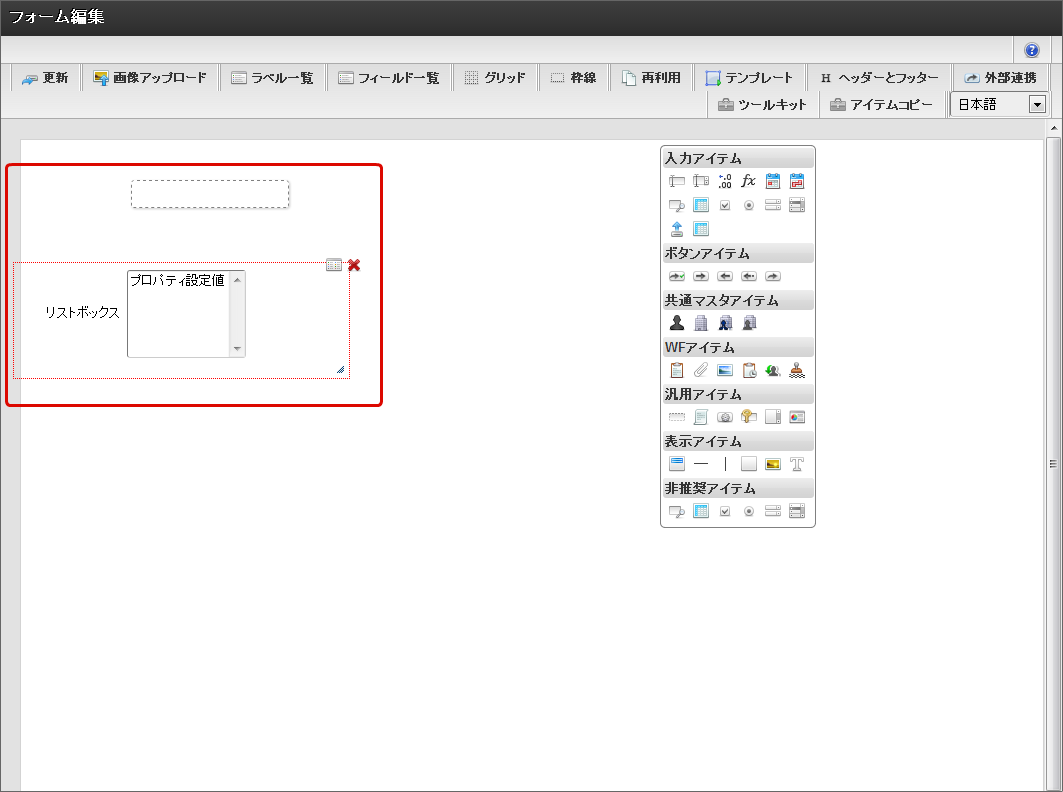Select the paperclip attachment item icon
The width and height of the screenshot is (1063, 792).
pos(701,370)
